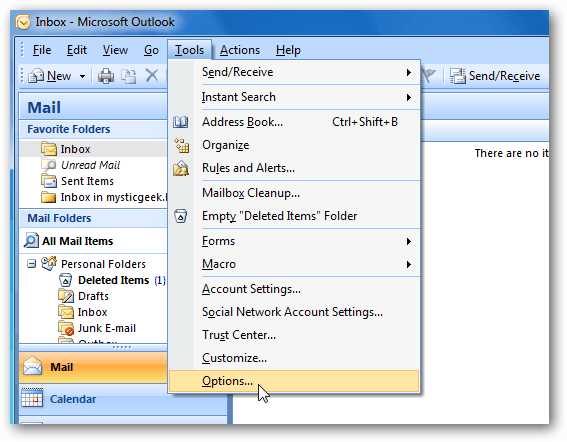Click the Sent Items folder icon
The width and height of the screenshot is (567, 442).
(x=49, y=181)
